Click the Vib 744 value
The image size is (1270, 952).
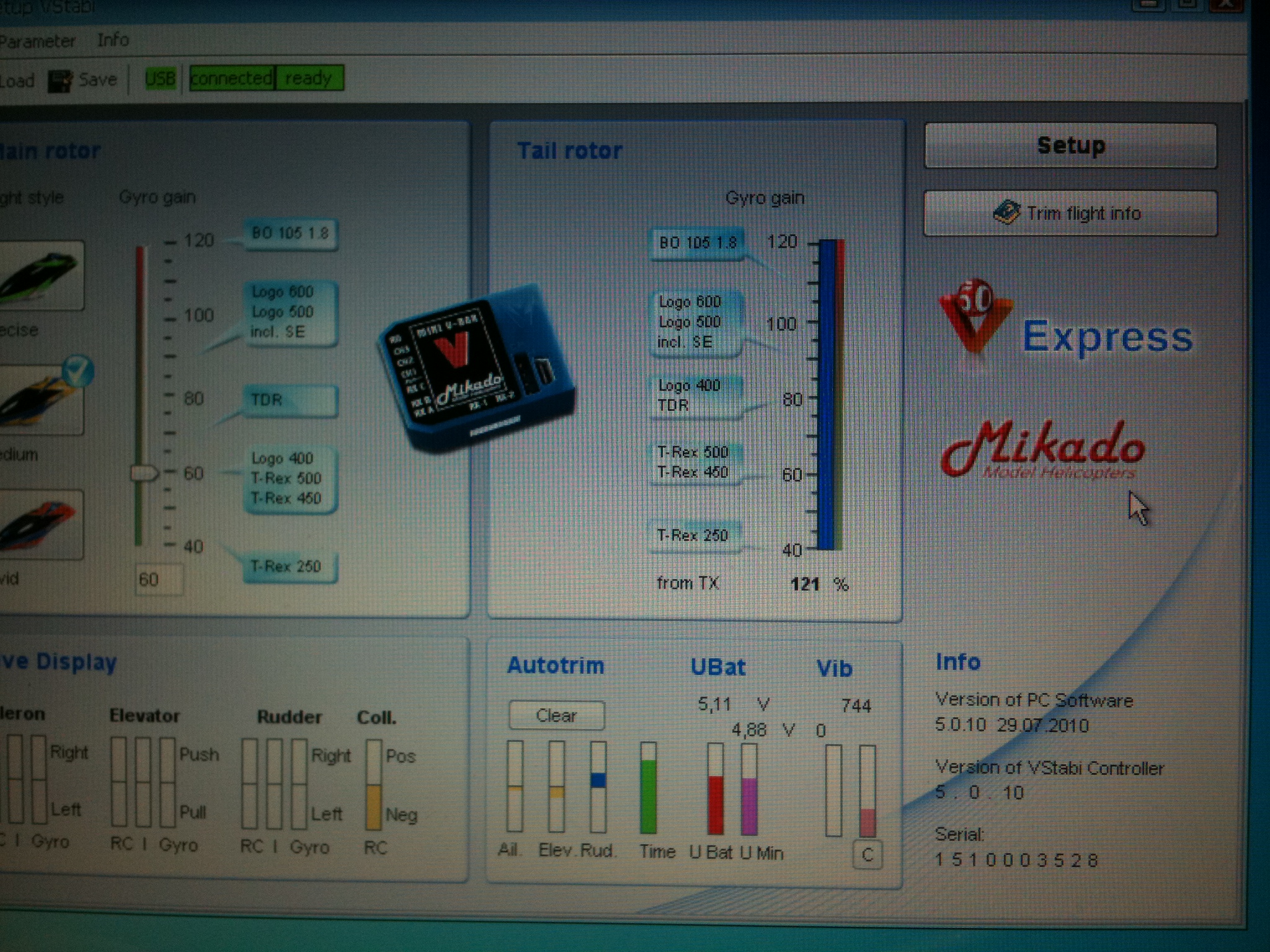tap(856, 705)
